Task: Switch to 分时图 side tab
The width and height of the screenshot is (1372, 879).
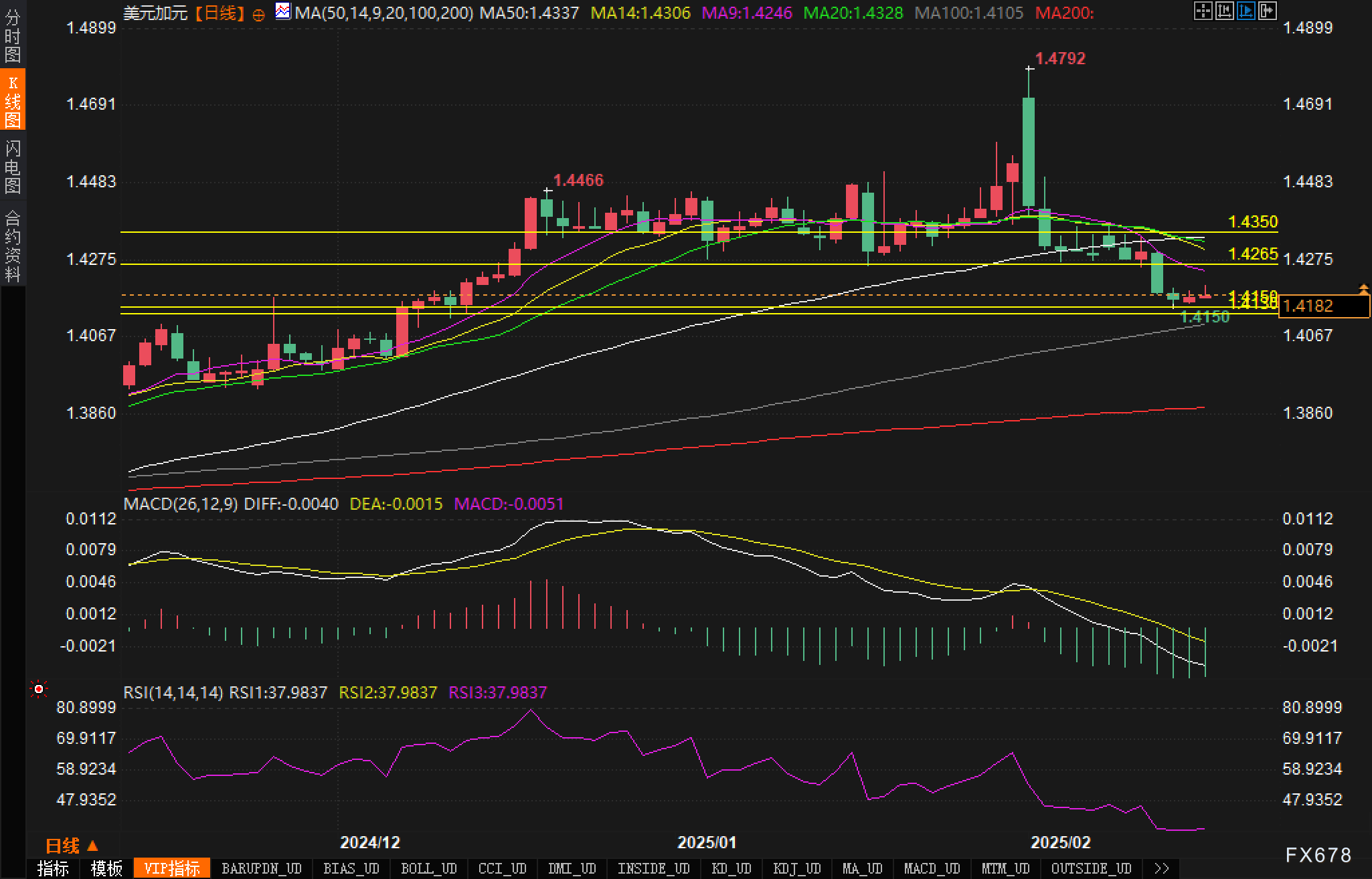Action: pos(12,36)
